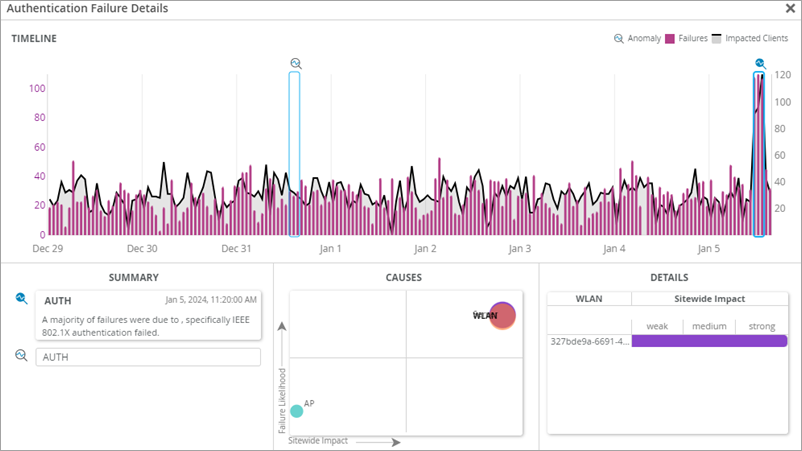Click the selected AUTH anomaly icon in Summary
The image size is (802, 451).
coord(21,299)
